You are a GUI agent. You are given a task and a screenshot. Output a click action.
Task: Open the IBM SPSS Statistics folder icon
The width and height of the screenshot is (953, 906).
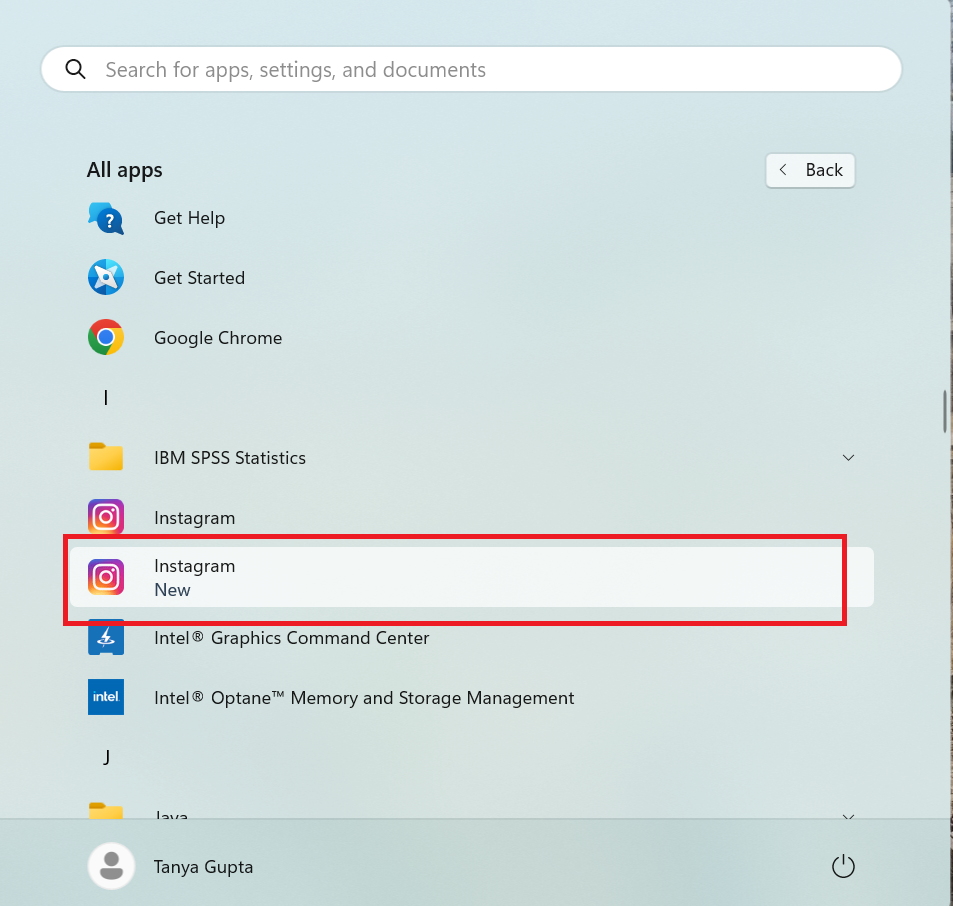coord(106,458)
